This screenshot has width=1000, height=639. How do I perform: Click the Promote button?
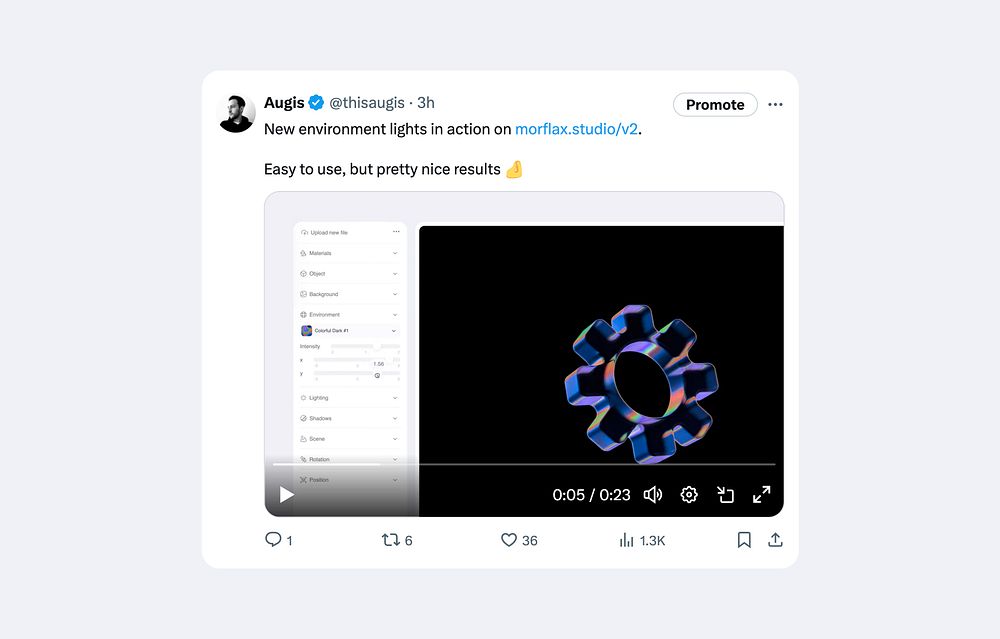point(715,105)
